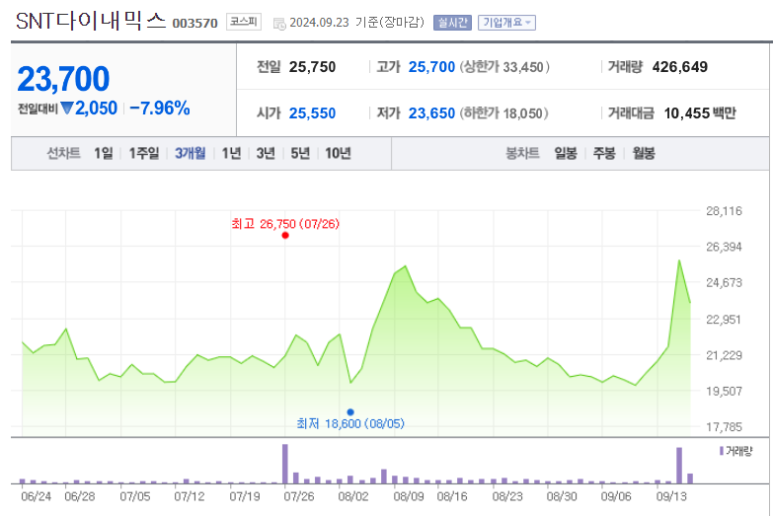Click the 시가 value 25,550
Image resolution: width=773 pixels, height=516 pixels.
[x=312, y=113]
